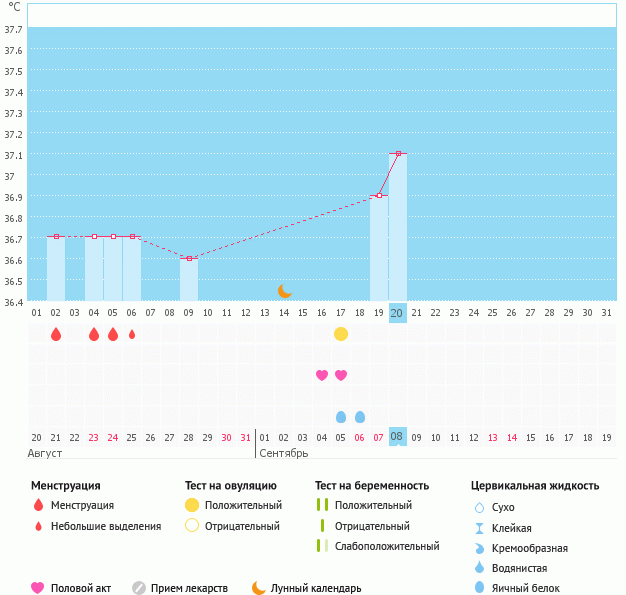Screen dimensions: 626x595
Task: Click the highlighted date 08 in the calendar row
Action: (397, 437)
